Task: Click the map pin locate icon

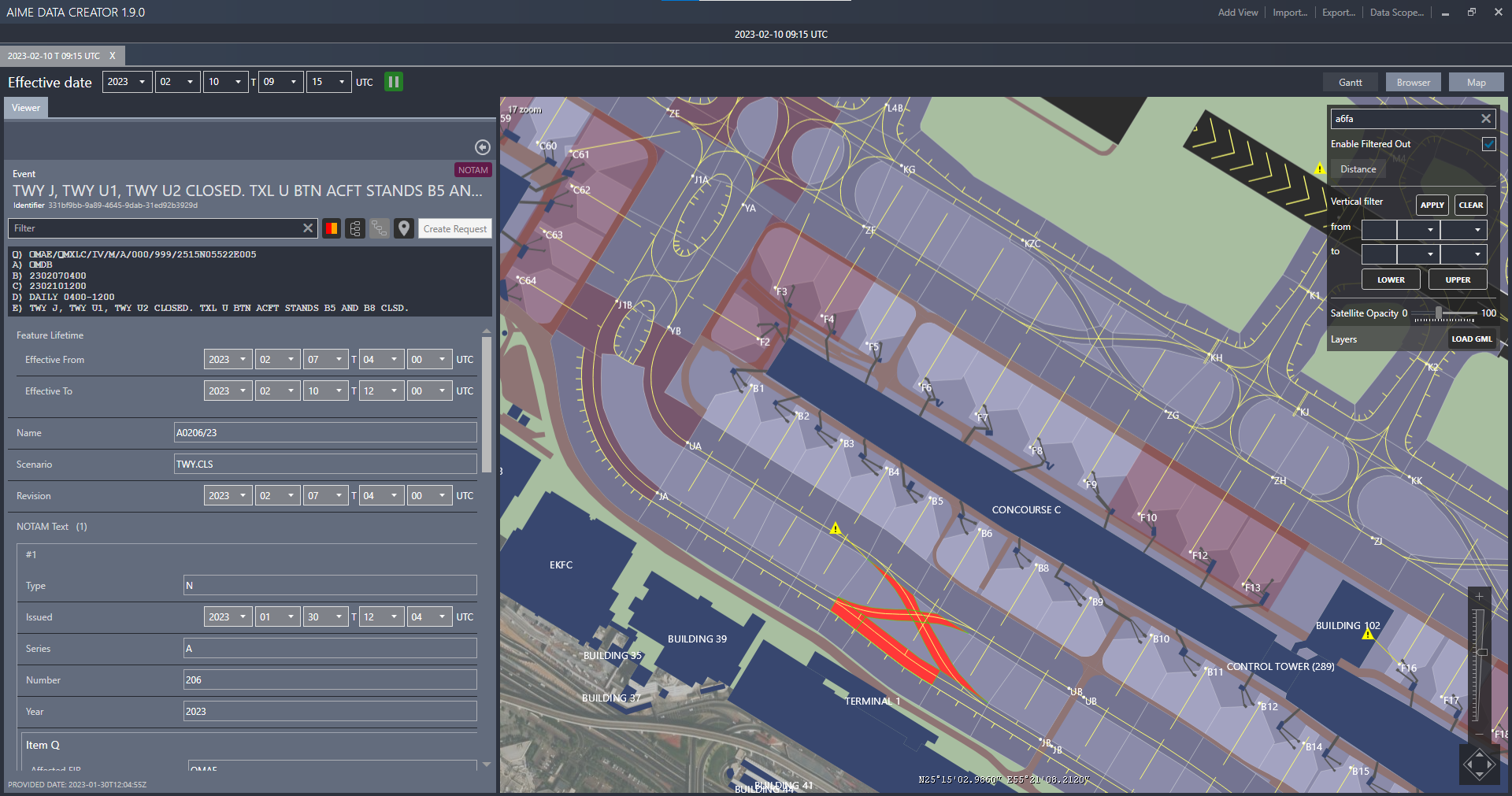Action: [x=404, y=228]
